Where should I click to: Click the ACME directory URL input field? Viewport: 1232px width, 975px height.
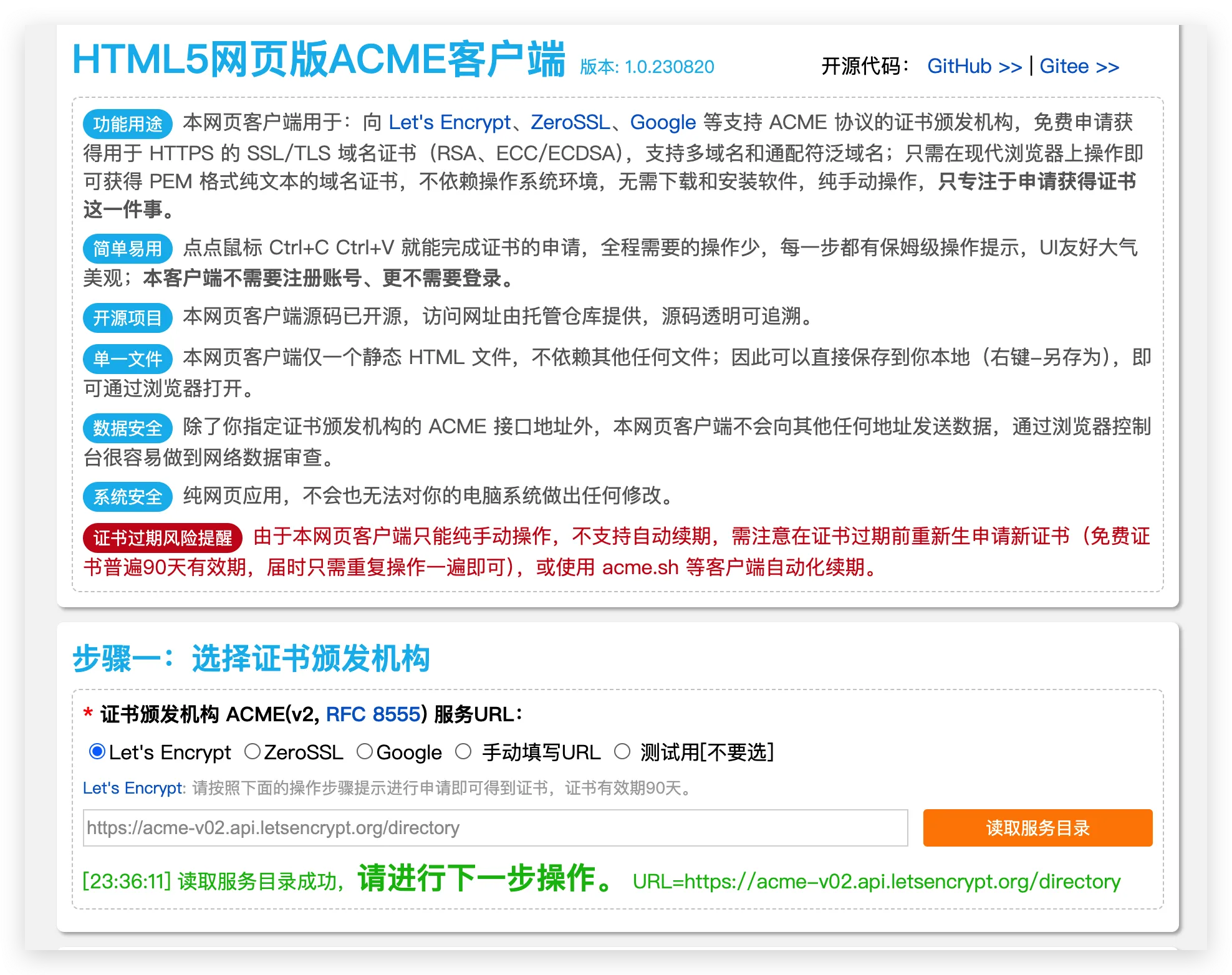495,828
